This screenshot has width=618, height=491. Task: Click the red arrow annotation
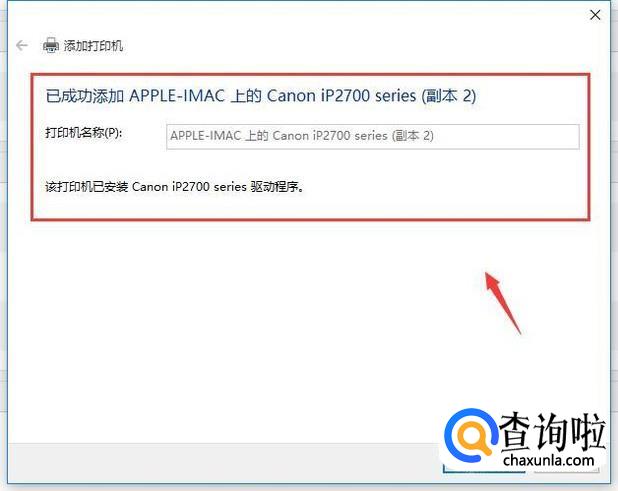502,302
